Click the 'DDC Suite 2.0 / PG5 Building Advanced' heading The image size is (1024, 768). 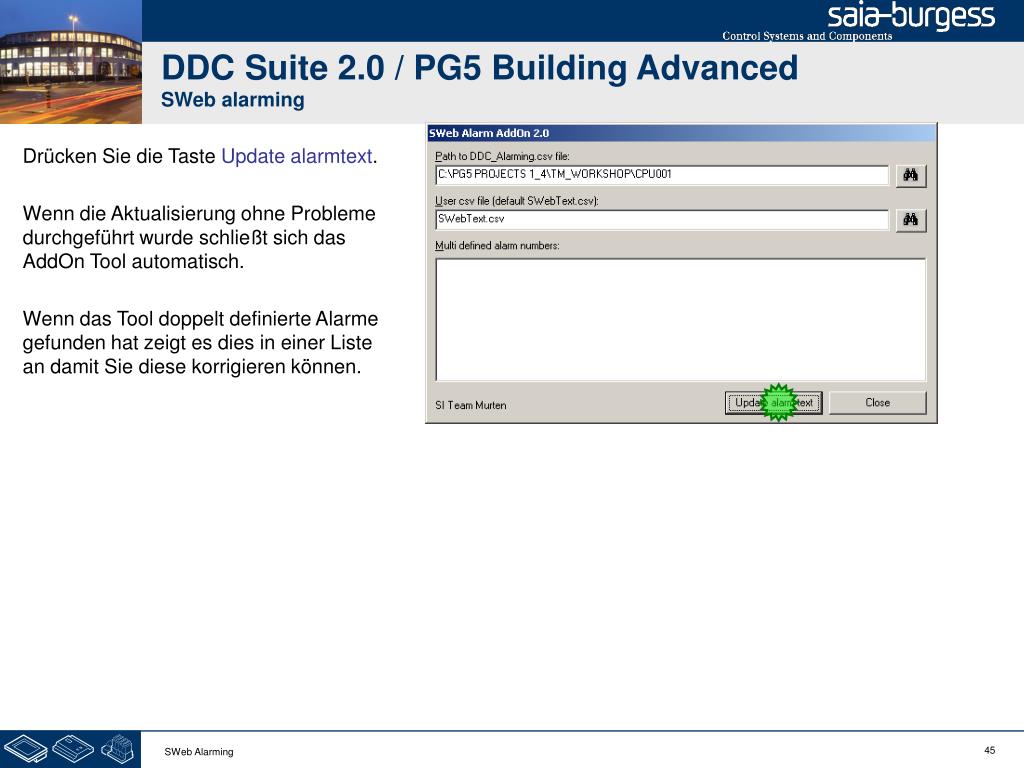pos(479,68)
